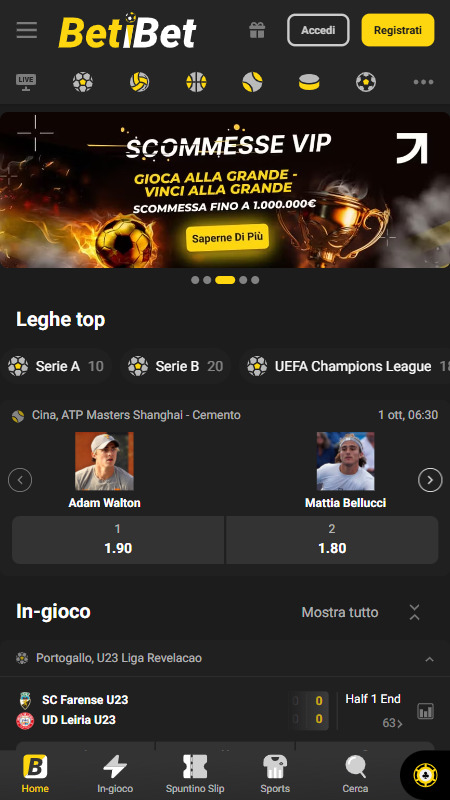
Task: Pick odds 1.90 for Adam Walton
Action: (118, 540)
